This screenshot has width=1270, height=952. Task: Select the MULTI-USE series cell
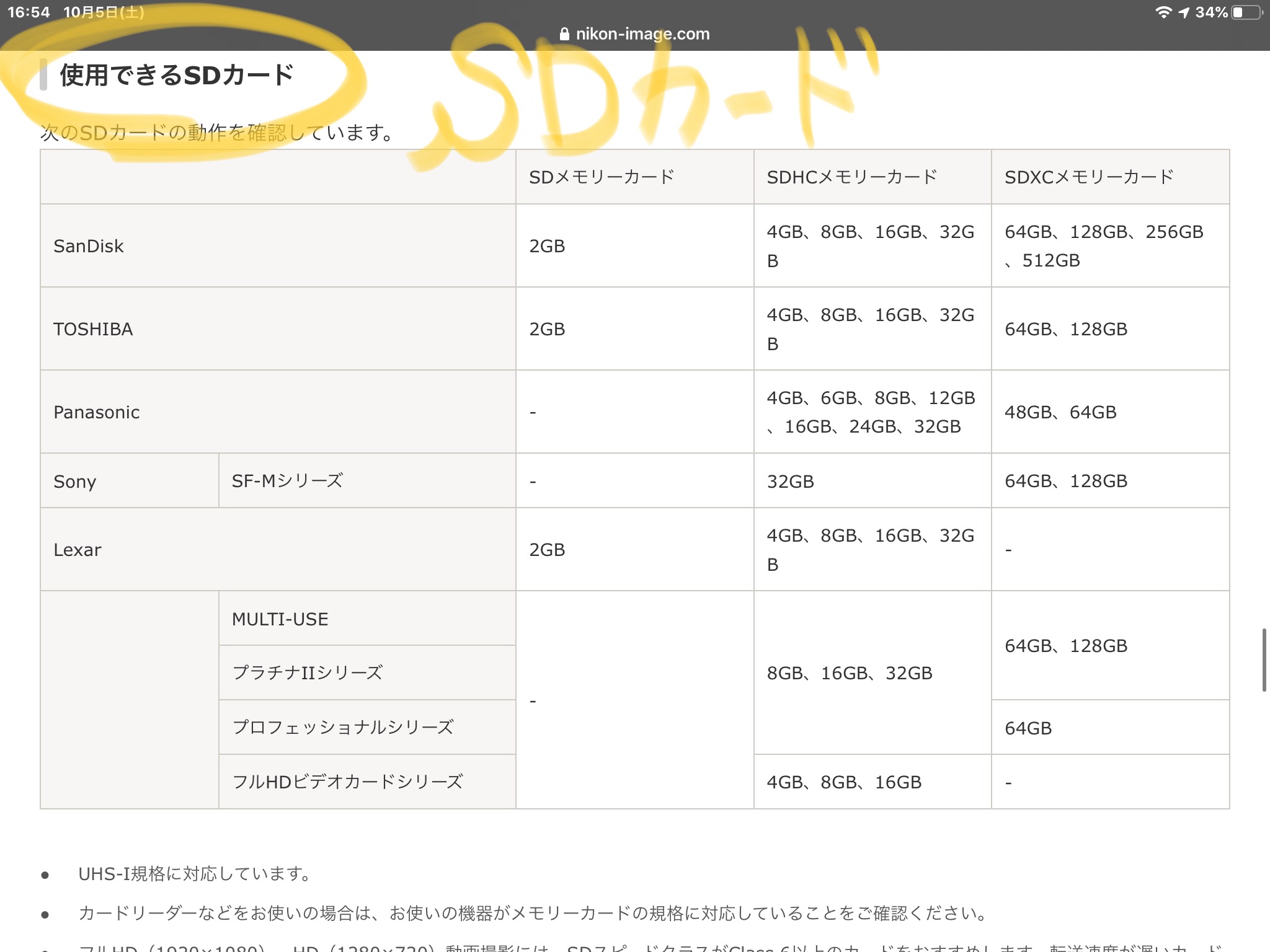point(367,618)
